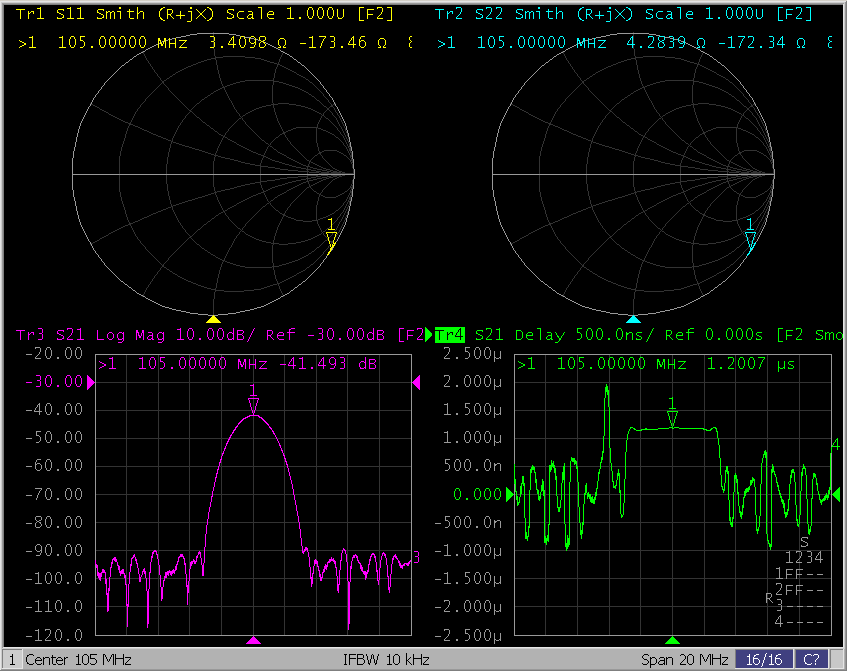Click marker 1 on the S22 Smith chart
The height and width of the screenshot is (671, 847).
[750, 239]
